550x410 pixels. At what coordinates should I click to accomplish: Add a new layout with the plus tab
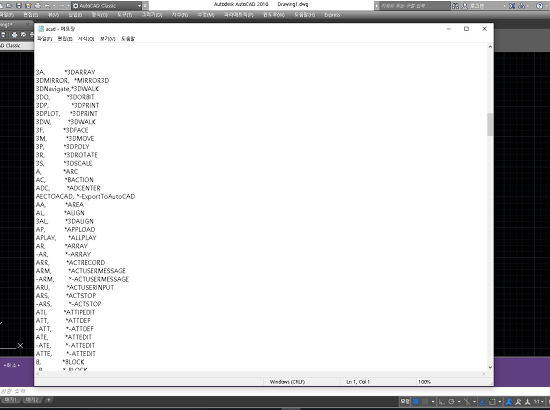(49, 400)
